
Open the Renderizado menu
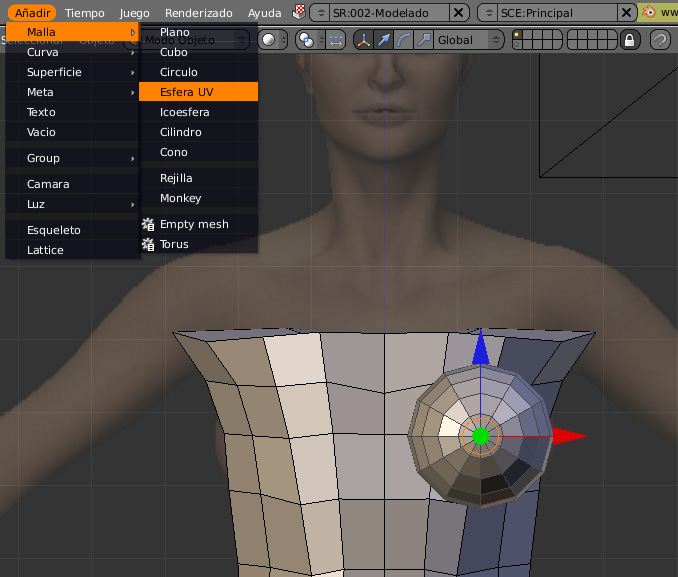tap(198, 13)
